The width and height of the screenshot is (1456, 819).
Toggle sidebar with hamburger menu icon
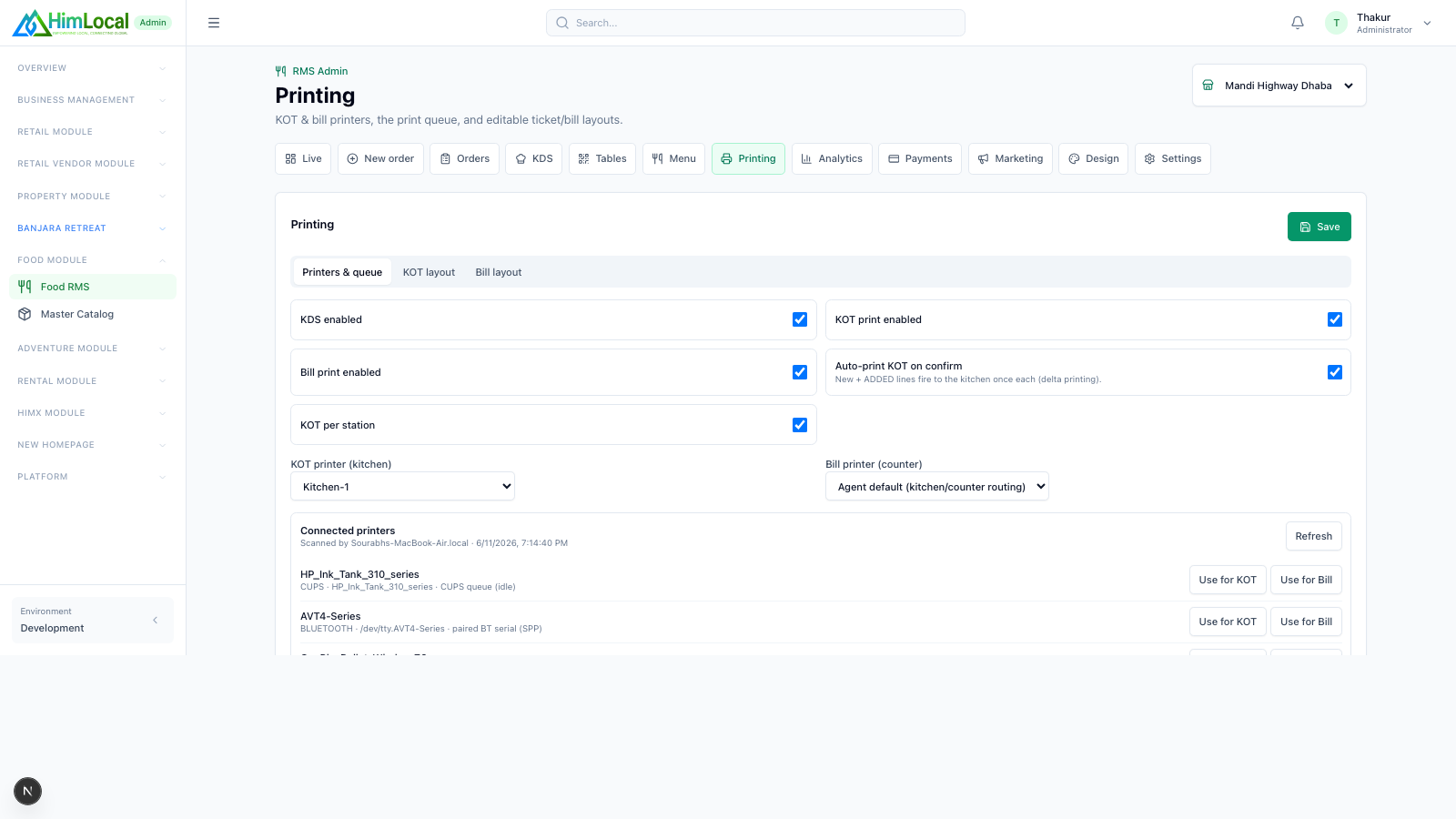click(214, 23)
